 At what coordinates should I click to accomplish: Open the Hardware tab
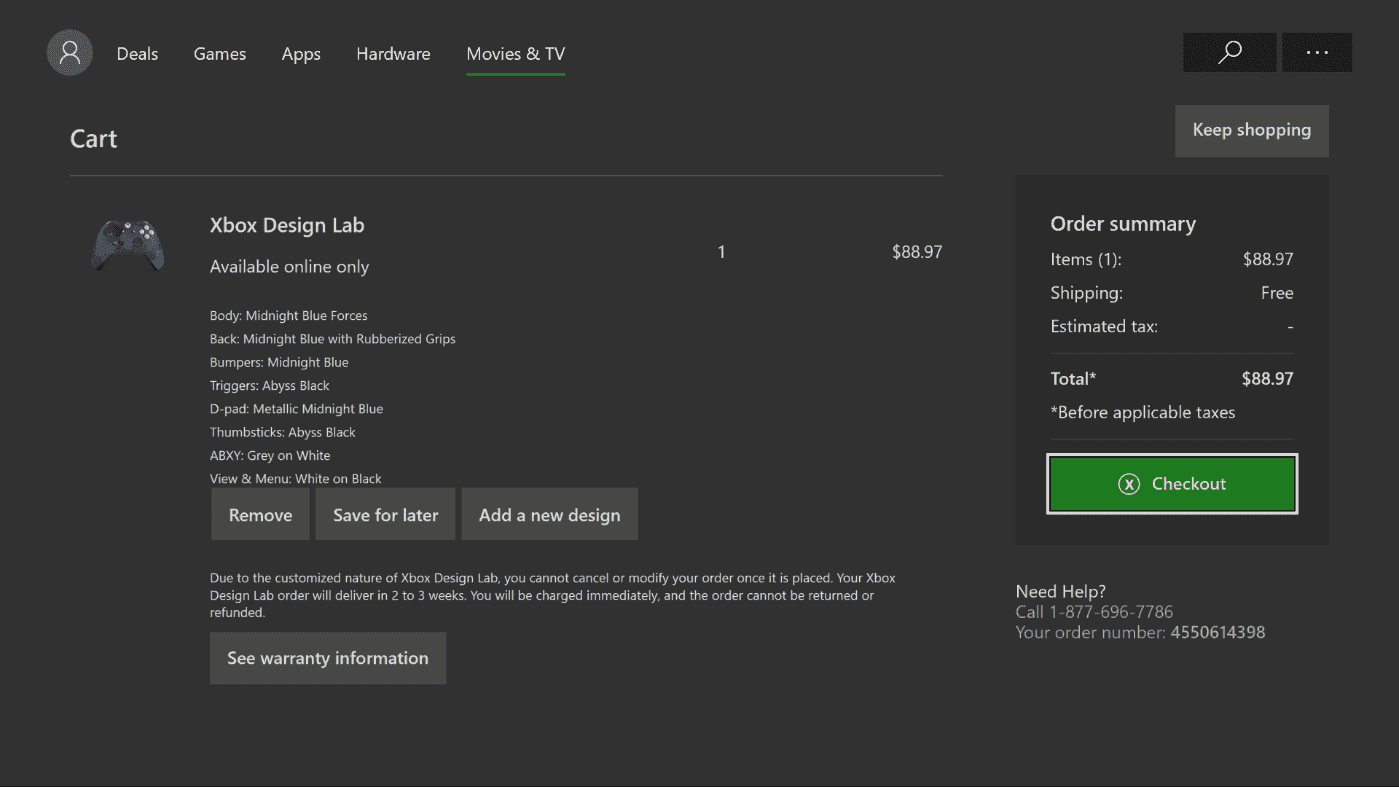(x=393, y=54)
